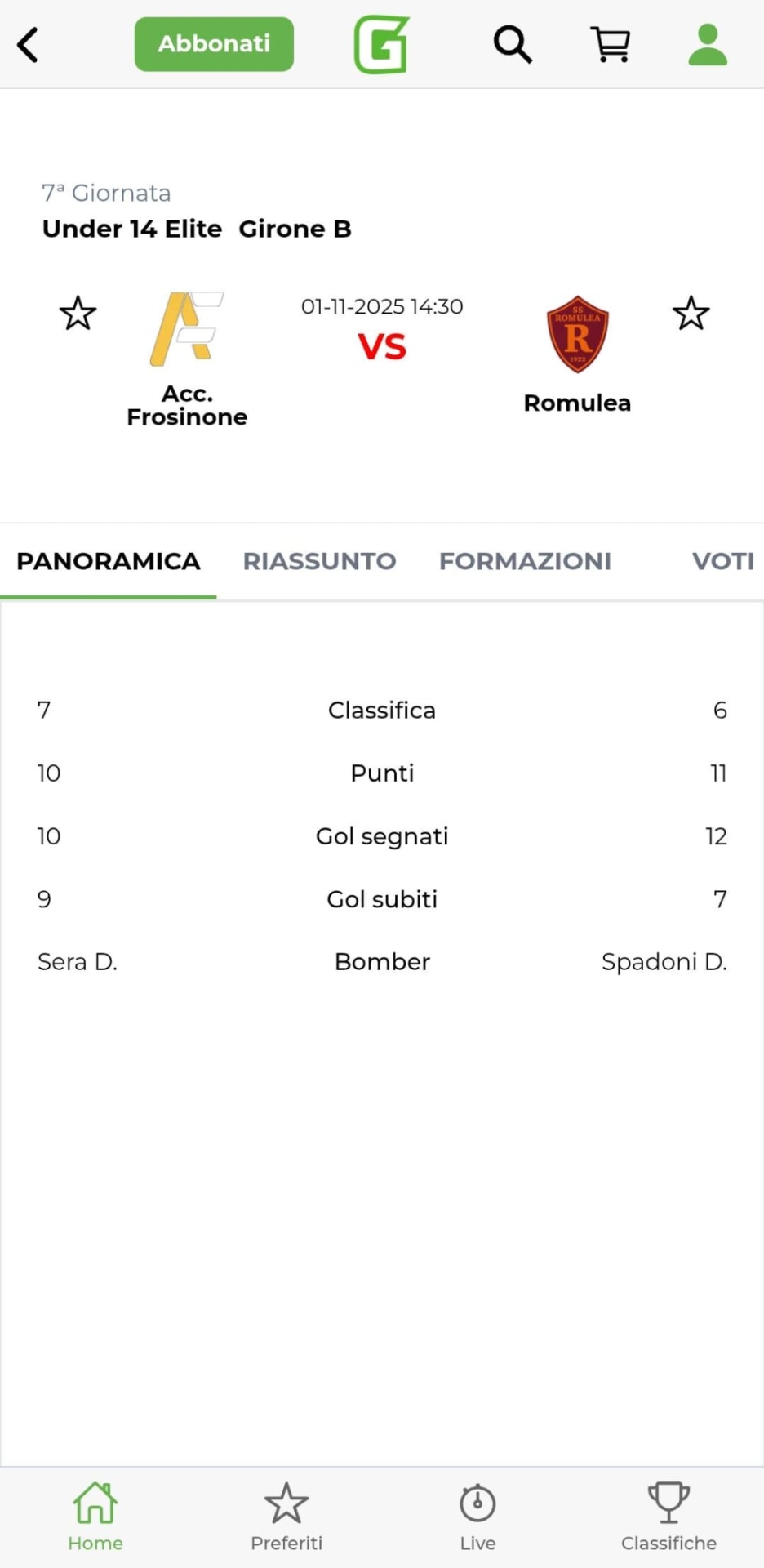Open the Voti tab
This screenshot has width=764, height=1568.
(x=722, y=561)
